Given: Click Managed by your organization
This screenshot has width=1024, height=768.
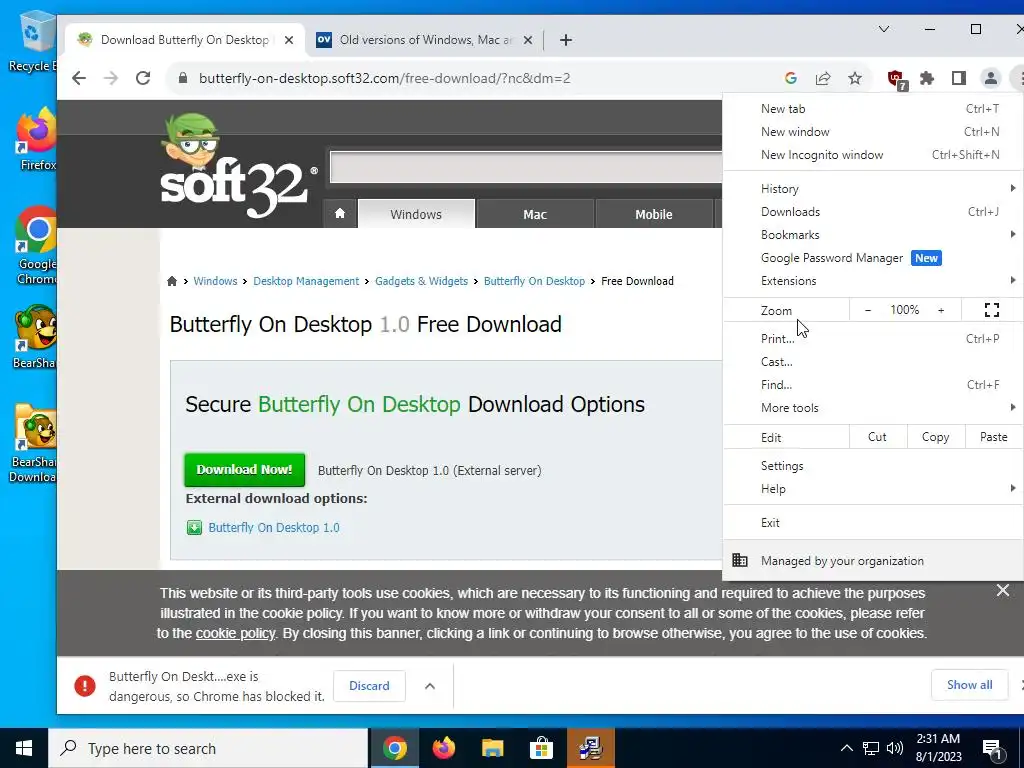Looking at the screenshot, I should (x=873, y=560).
